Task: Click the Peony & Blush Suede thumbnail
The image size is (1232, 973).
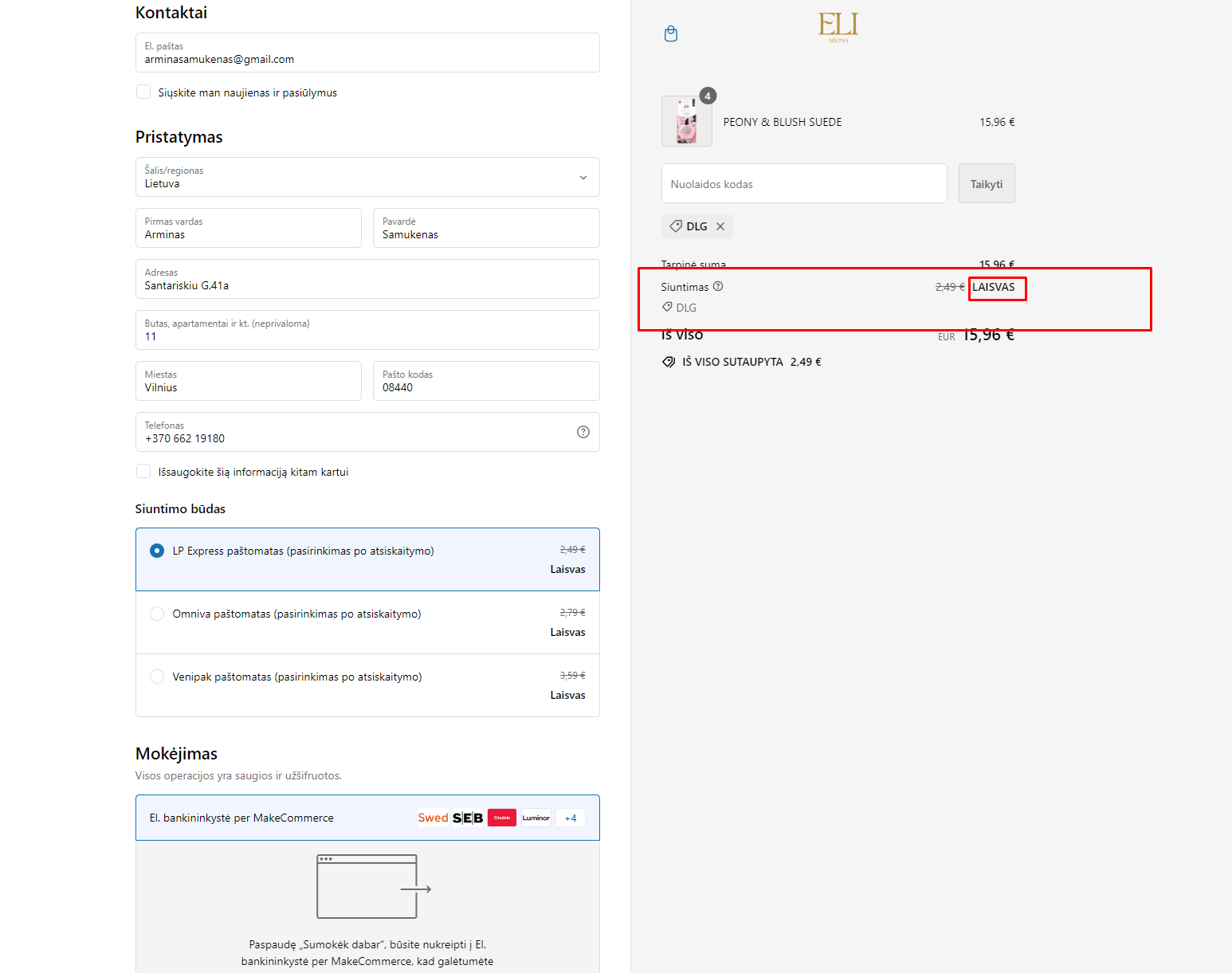Action: (686, 122)
